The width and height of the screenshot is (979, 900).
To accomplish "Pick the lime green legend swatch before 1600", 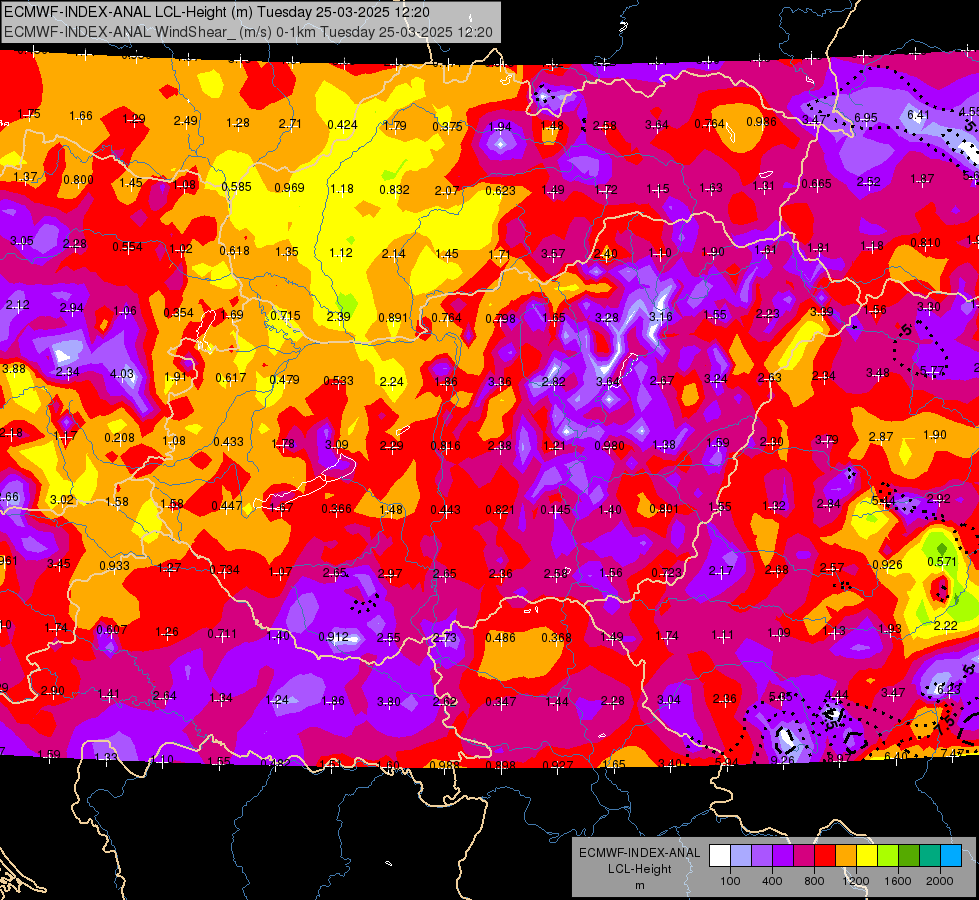I will tap(888, 856).
